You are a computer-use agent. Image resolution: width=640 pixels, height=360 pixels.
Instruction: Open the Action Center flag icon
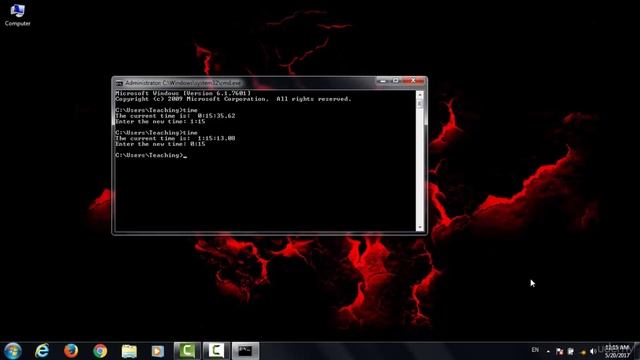coord(560,351)
